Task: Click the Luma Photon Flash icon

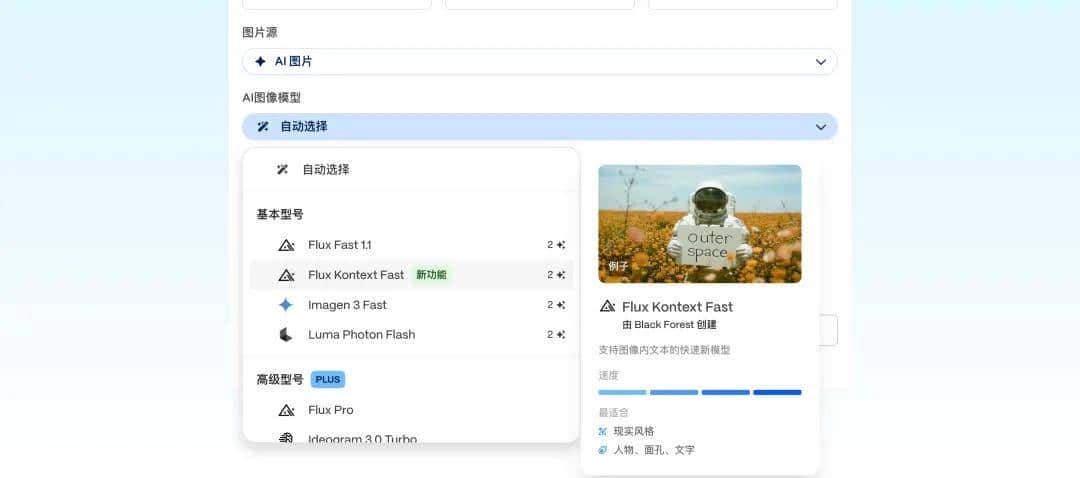Action: pos(286,335)
